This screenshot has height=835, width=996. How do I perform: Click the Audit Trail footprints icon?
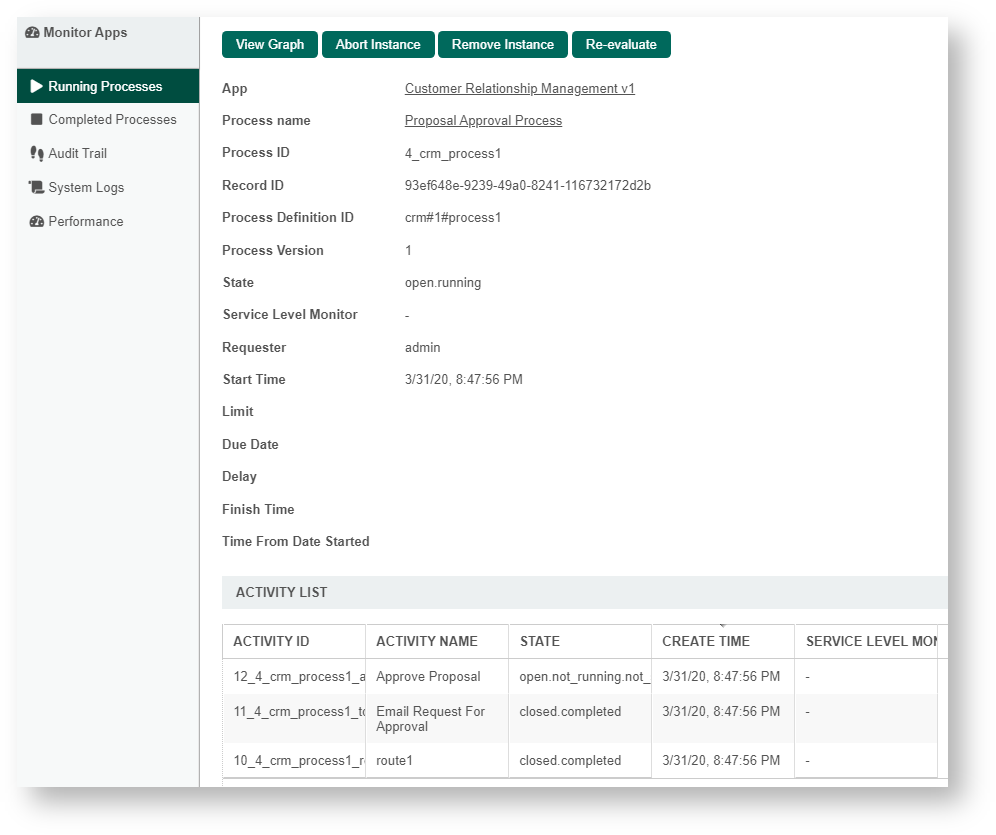coord(37,154)
